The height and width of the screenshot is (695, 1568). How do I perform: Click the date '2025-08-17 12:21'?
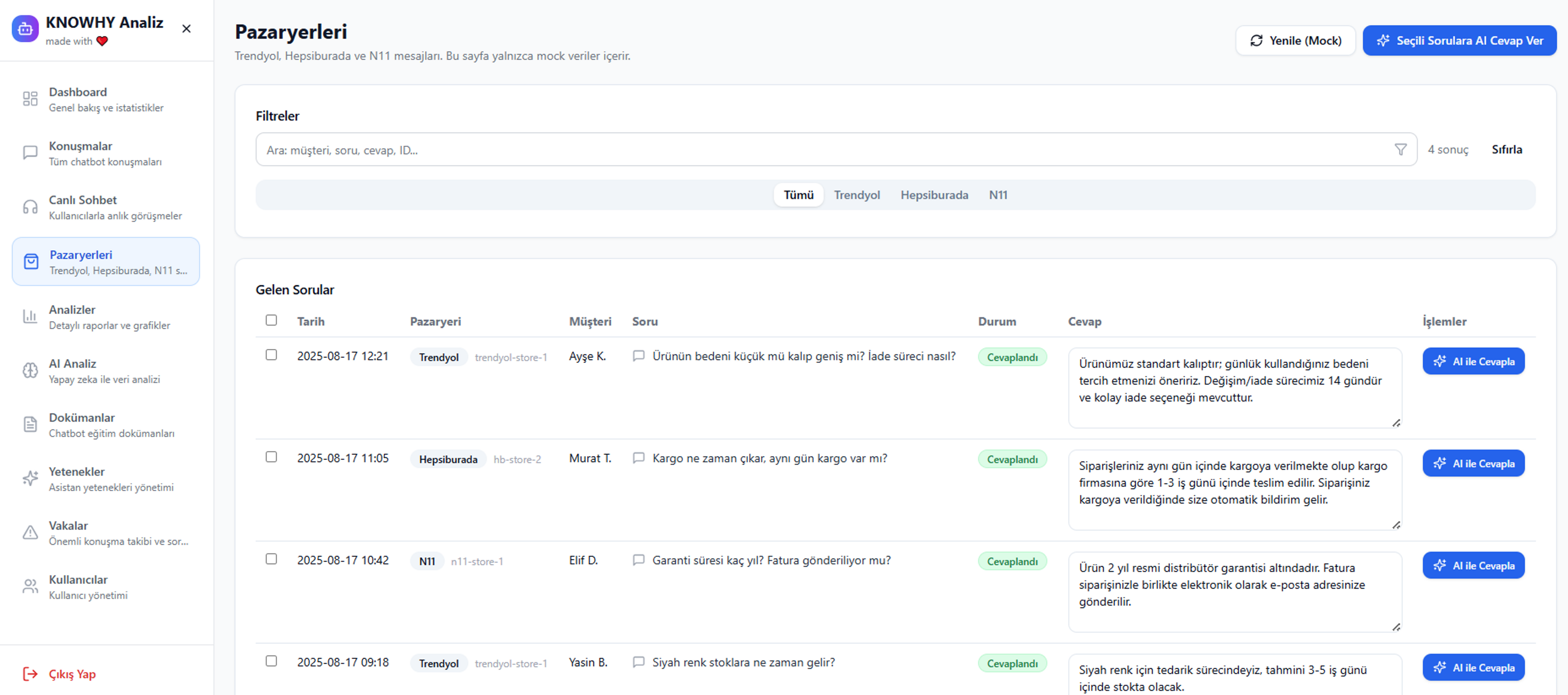(x=342, y=356)
